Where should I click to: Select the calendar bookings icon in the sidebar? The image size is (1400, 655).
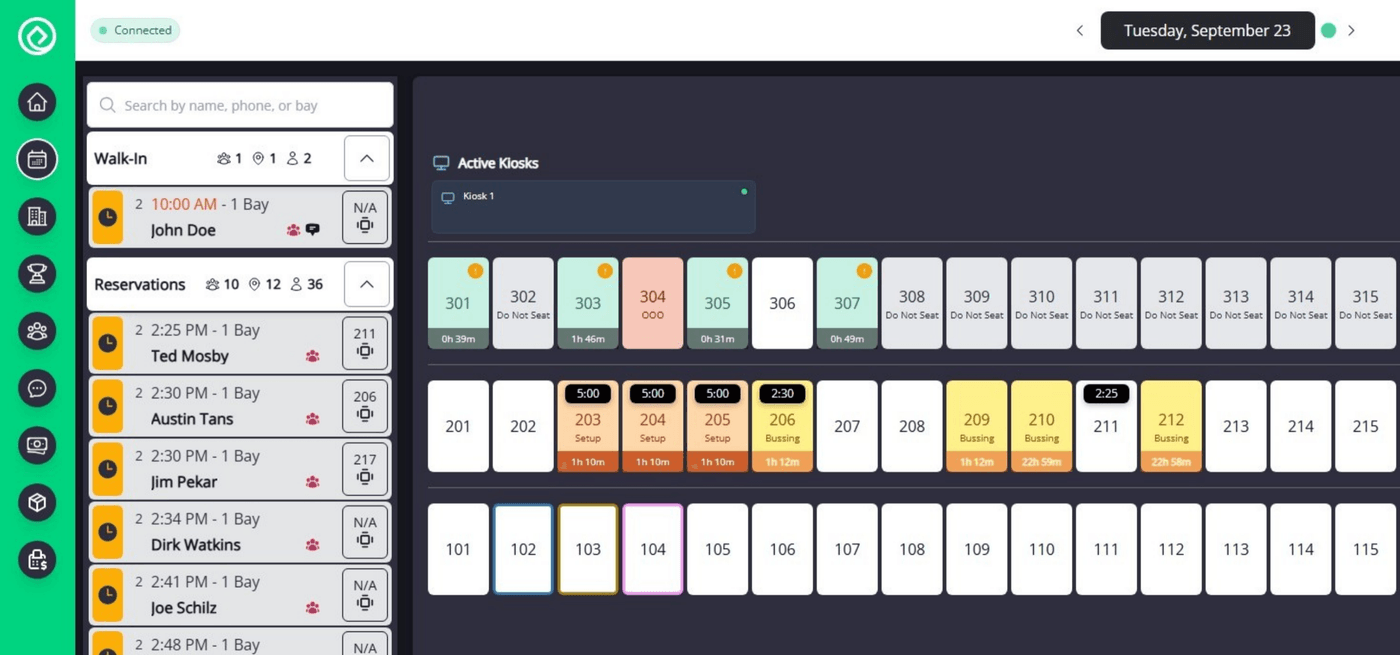(x=37, y=159)
